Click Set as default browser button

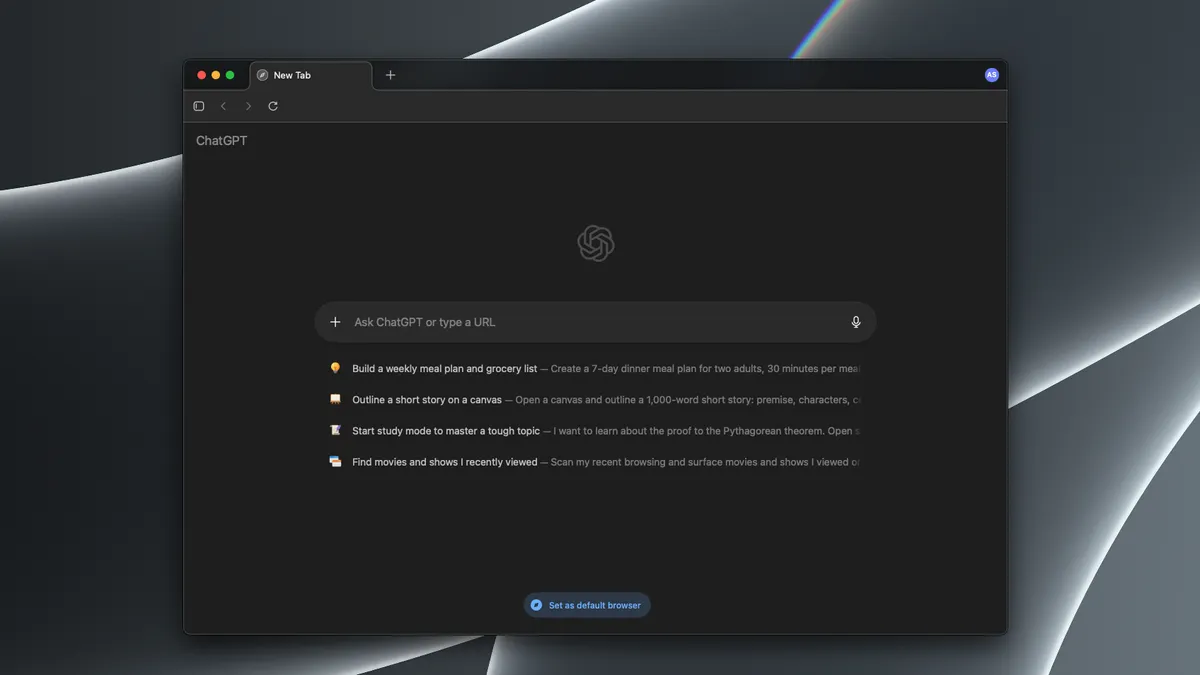click(x=587, y=605)
